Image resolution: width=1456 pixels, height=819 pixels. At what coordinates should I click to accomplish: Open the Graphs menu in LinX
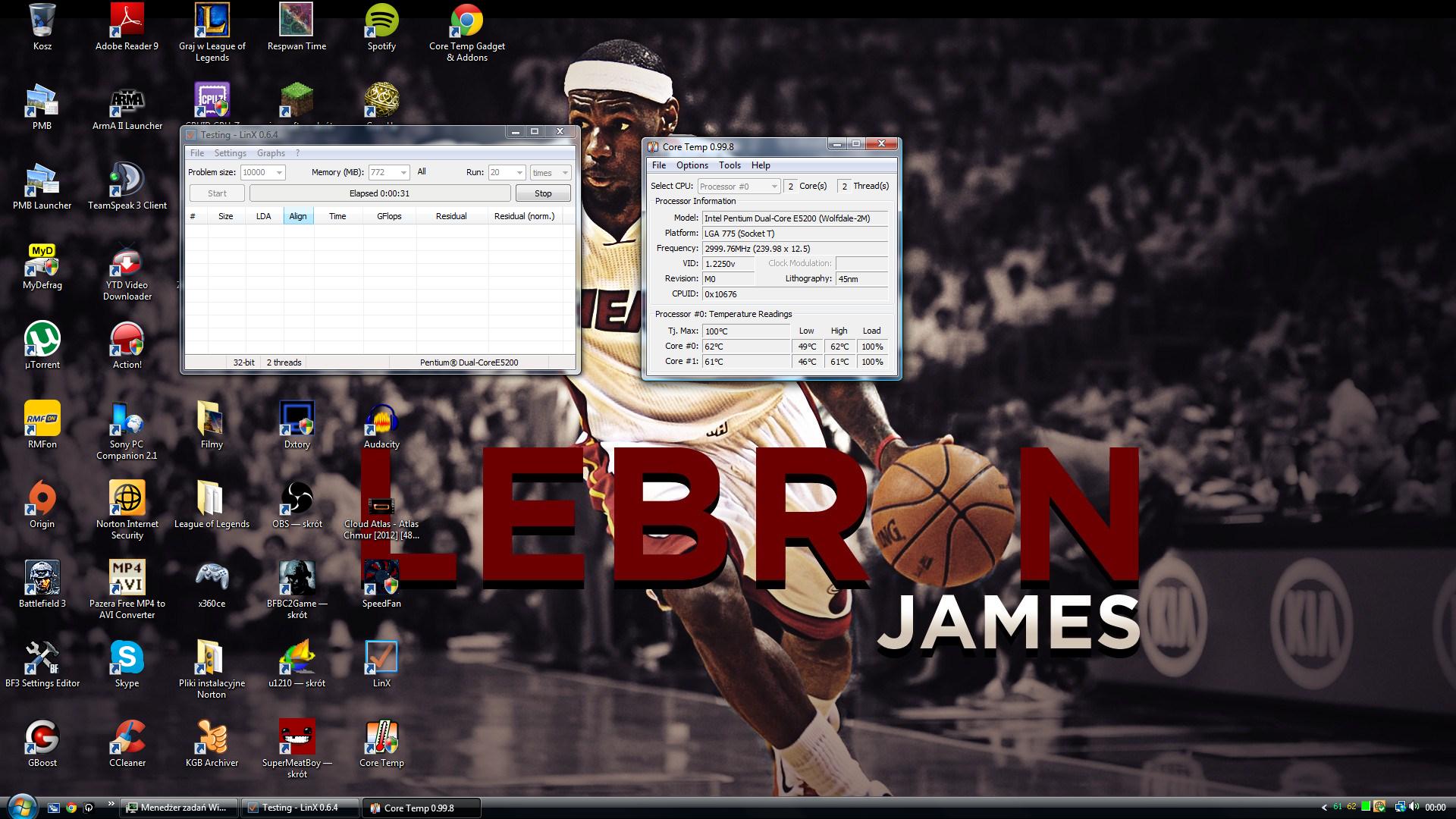pyautogui.click(x=271, y=153)
